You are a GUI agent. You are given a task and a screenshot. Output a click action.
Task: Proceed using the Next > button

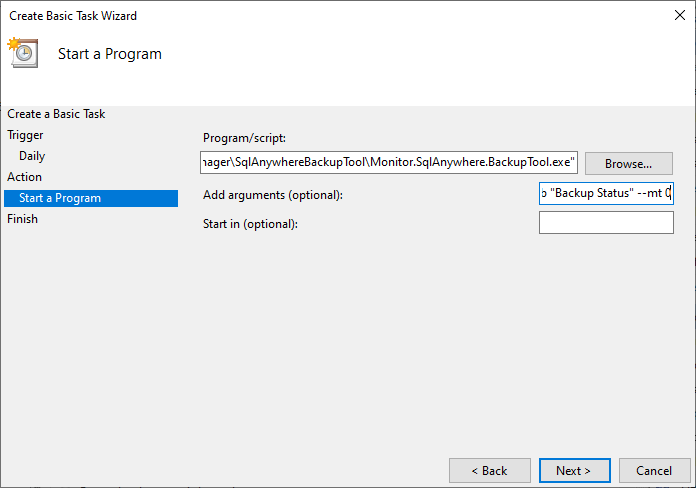coord(574,470)
